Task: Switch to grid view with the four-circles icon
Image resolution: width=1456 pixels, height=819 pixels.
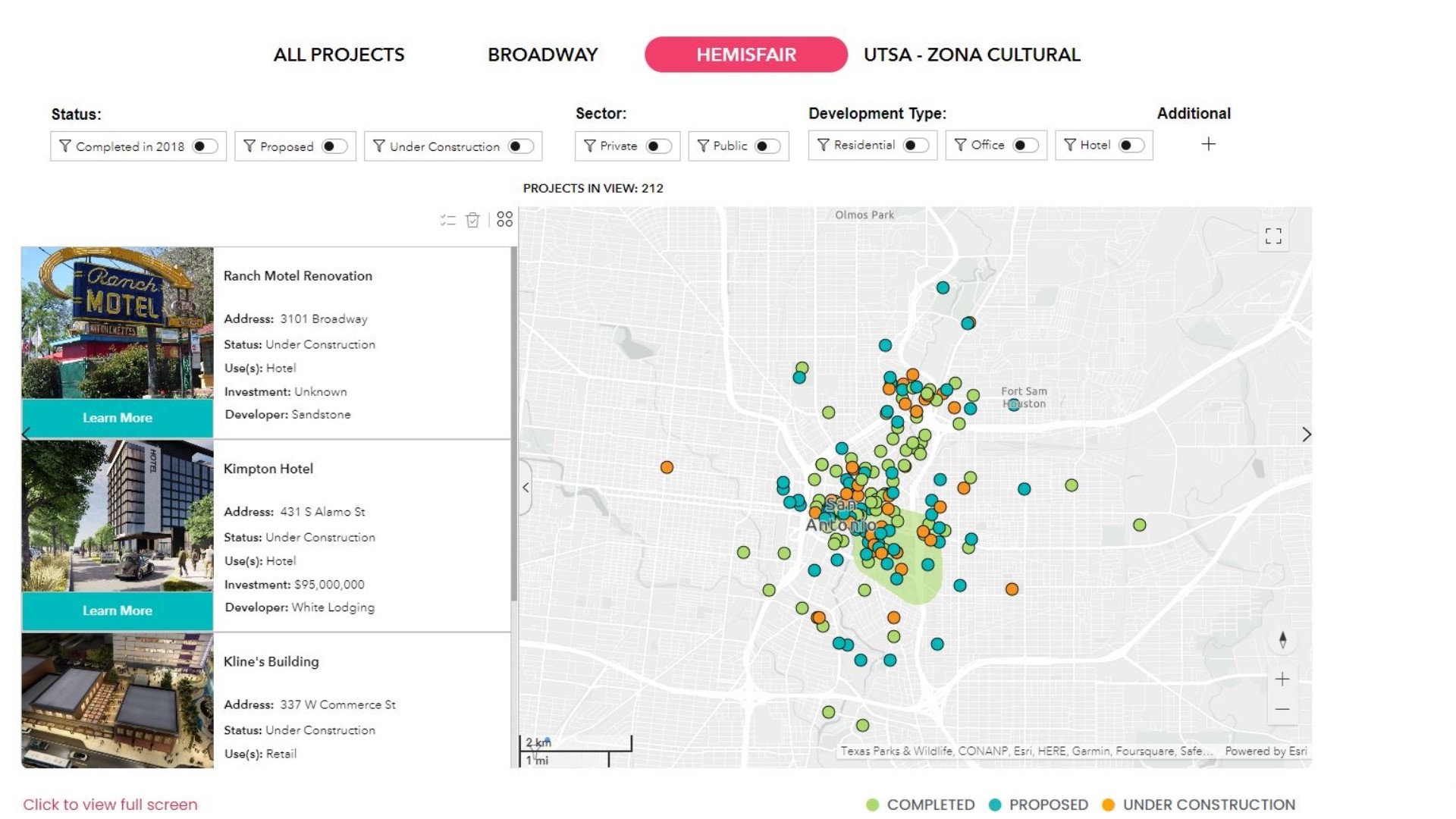Action: tap(504, 220)
